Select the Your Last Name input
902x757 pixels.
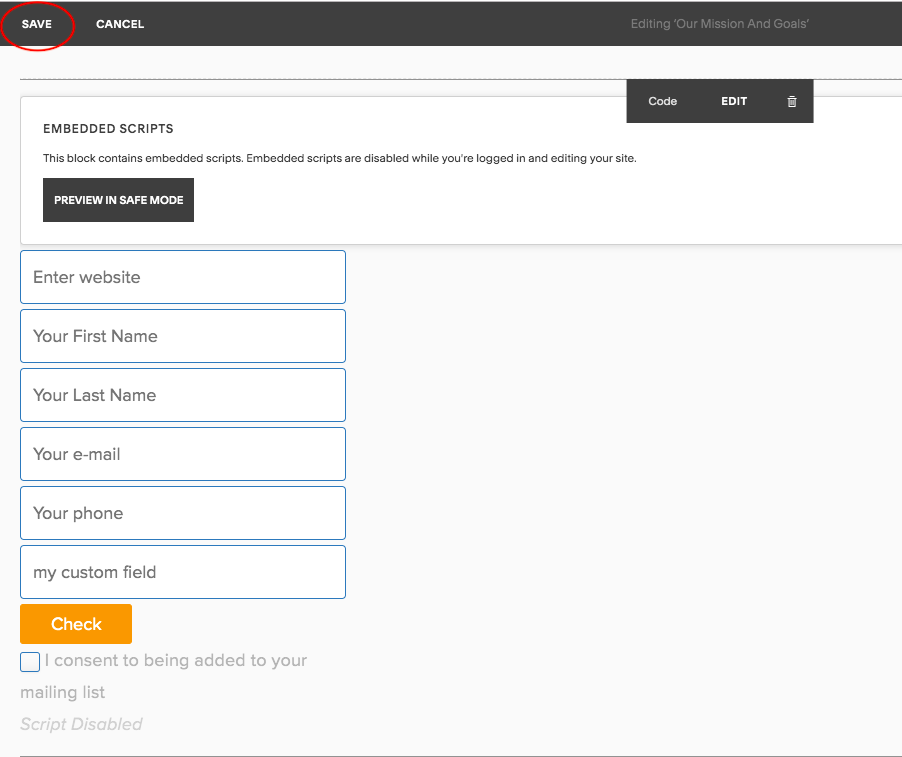pyautogui.click(x=183, y=395)
